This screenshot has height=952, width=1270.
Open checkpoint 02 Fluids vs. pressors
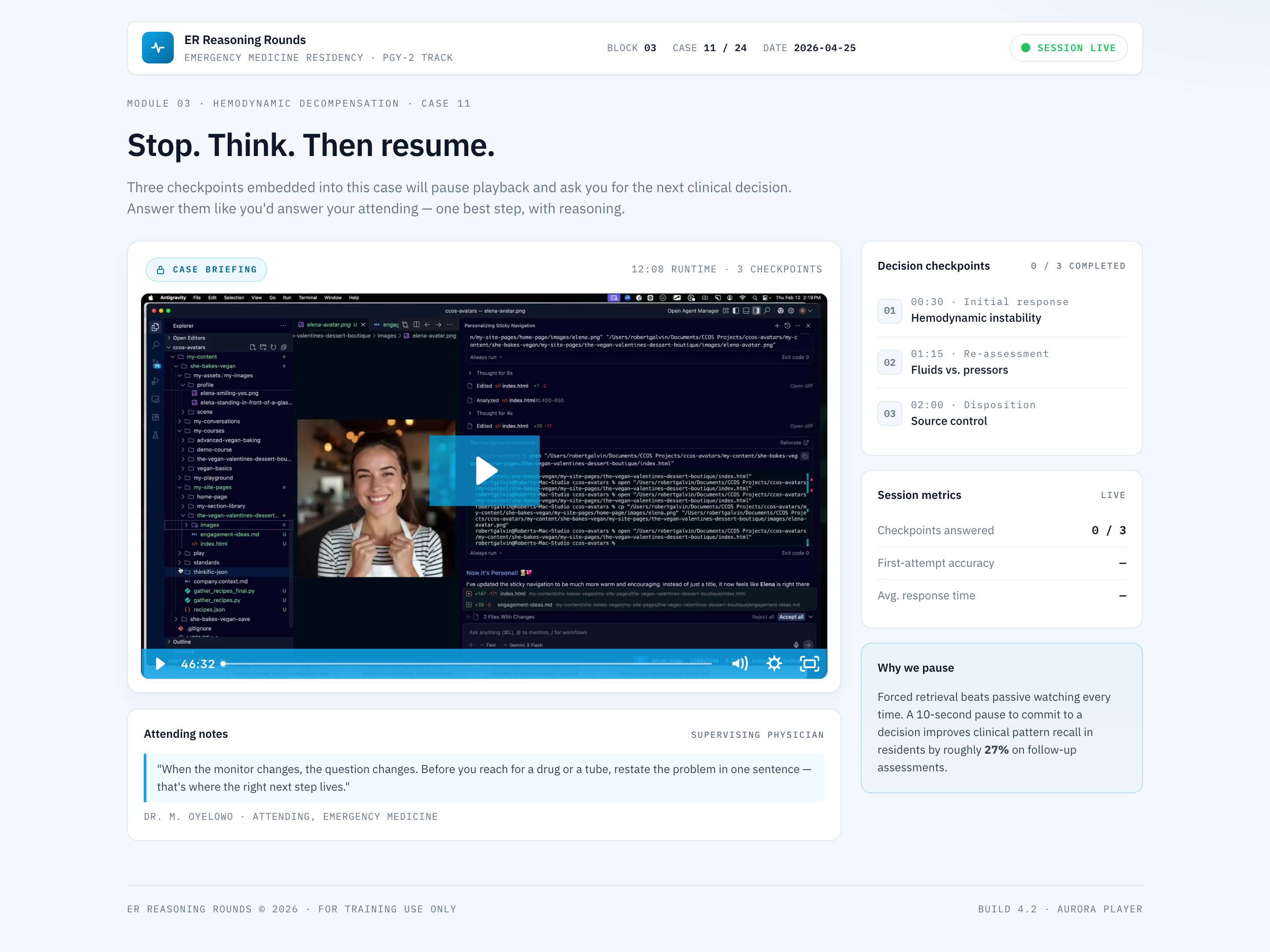1002,362
